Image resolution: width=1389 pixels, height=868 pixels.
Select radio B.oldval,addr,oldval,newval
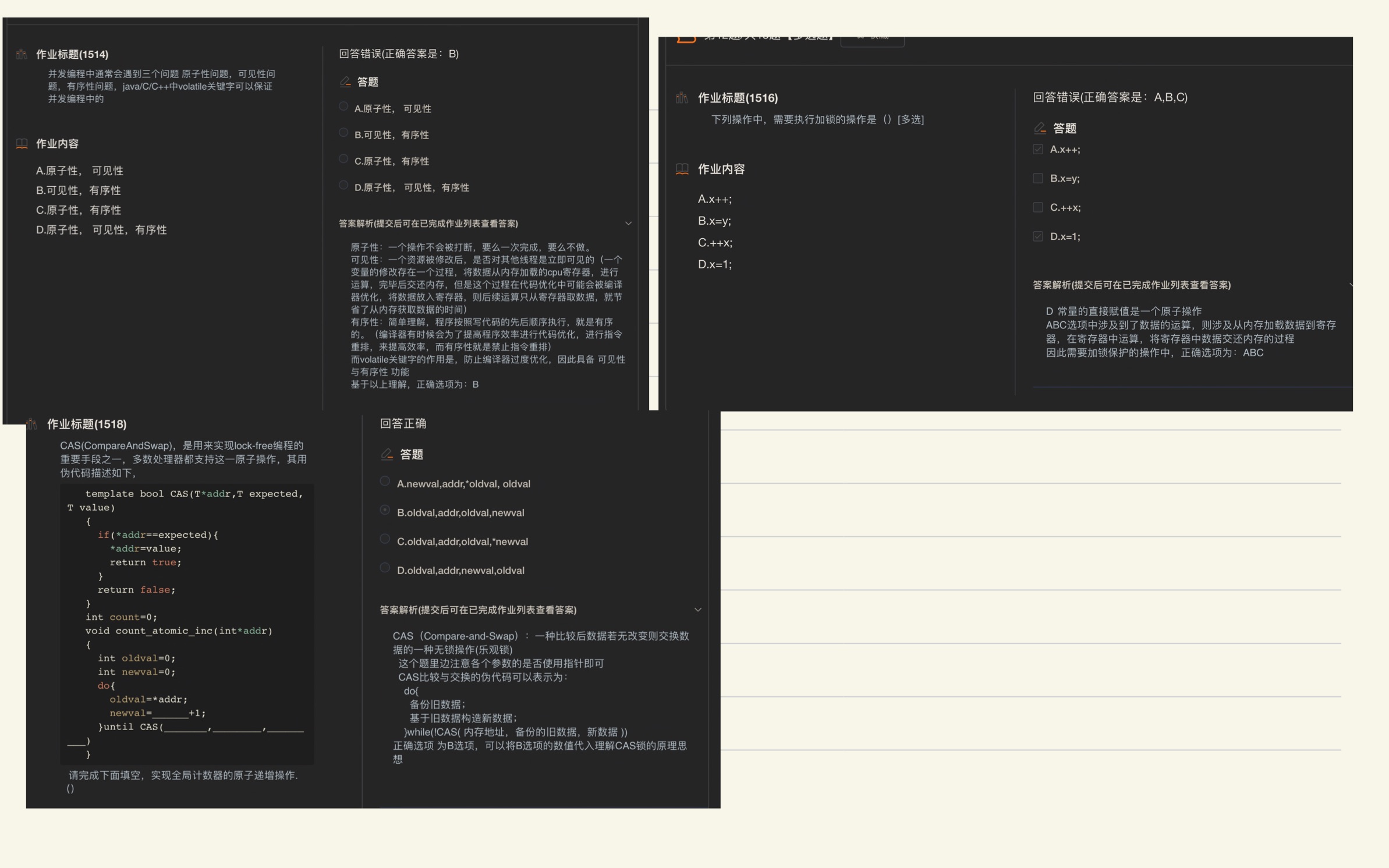385,510
